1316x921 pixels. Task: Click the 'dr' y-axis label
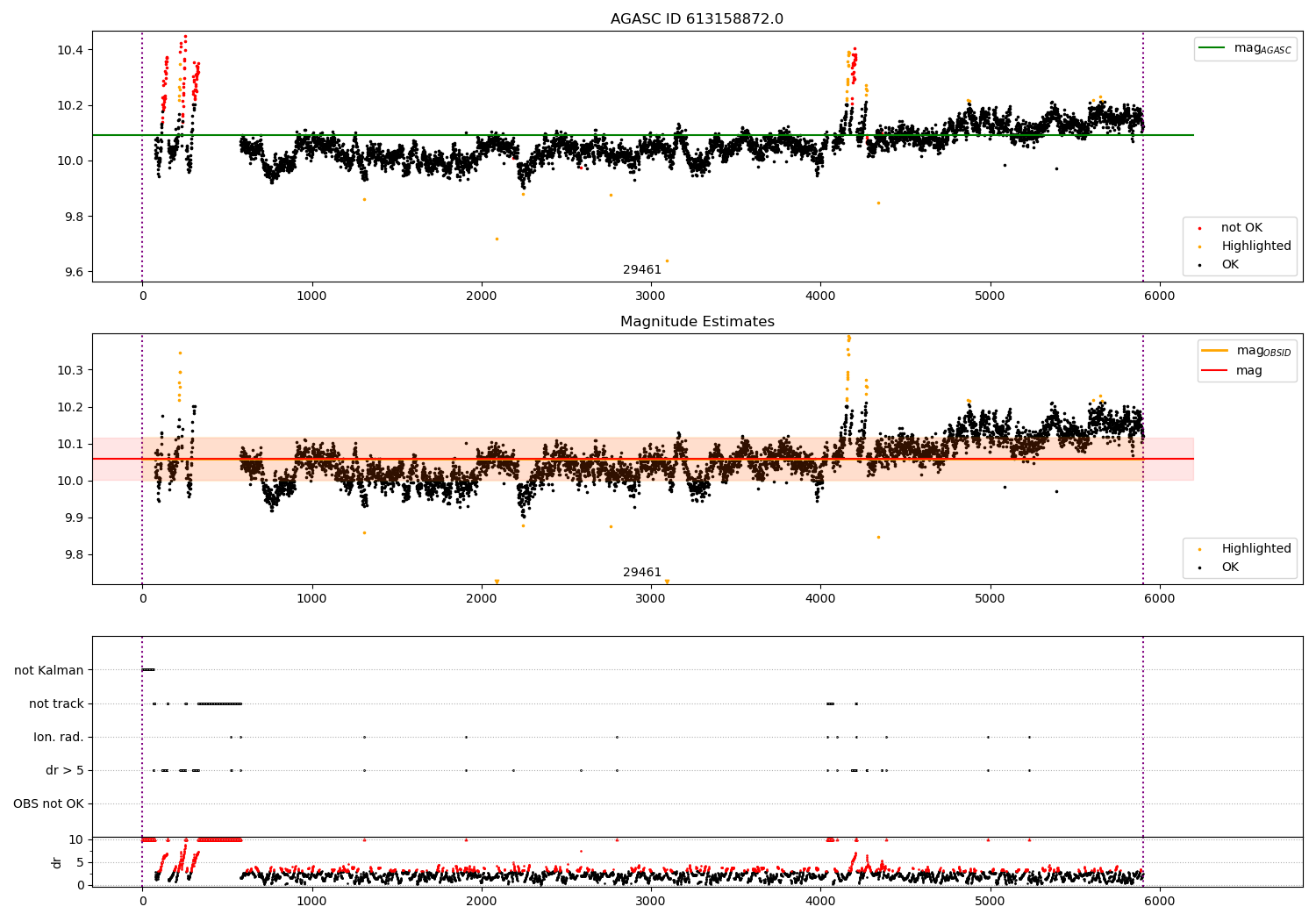[x=57, y=862]
